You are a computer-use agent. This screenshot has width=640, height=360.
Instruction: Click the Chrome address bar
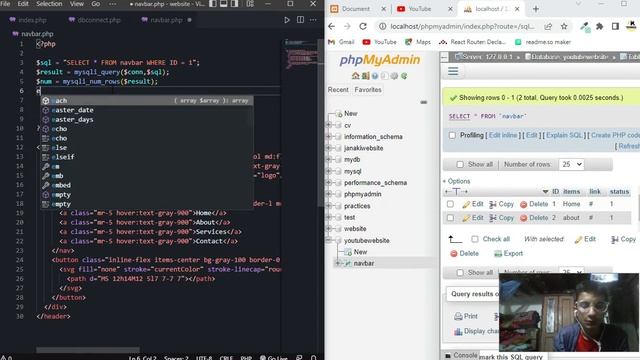[x=462, y=27]
